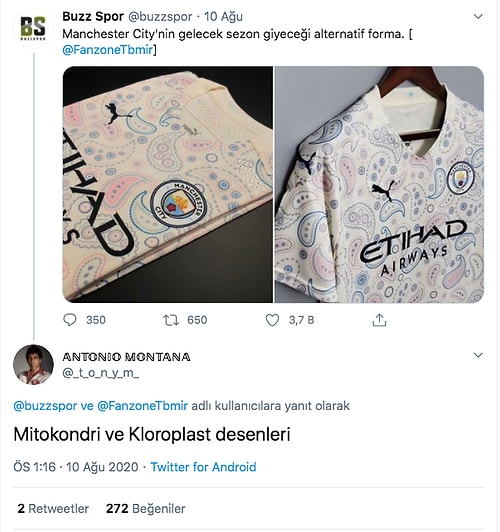Click the 10 Ağu tweet date
Image resolution: width=500 pixels, height=532 pixels.
[x=223, y=16]
